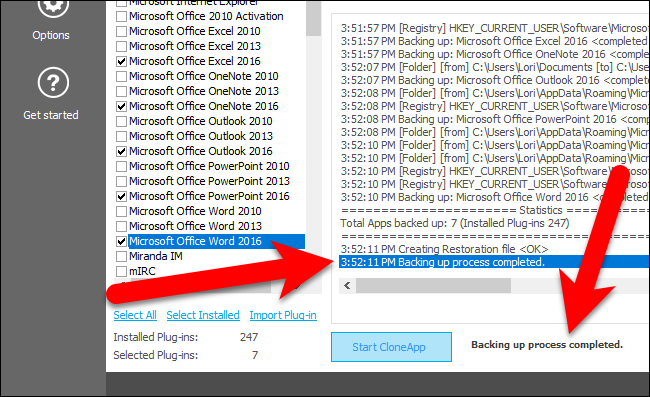The height and width of the screenshot is (397, 650).
Task: Tick the Microsoft Office Word 2013 checkbox
Action: pos(121,226)
